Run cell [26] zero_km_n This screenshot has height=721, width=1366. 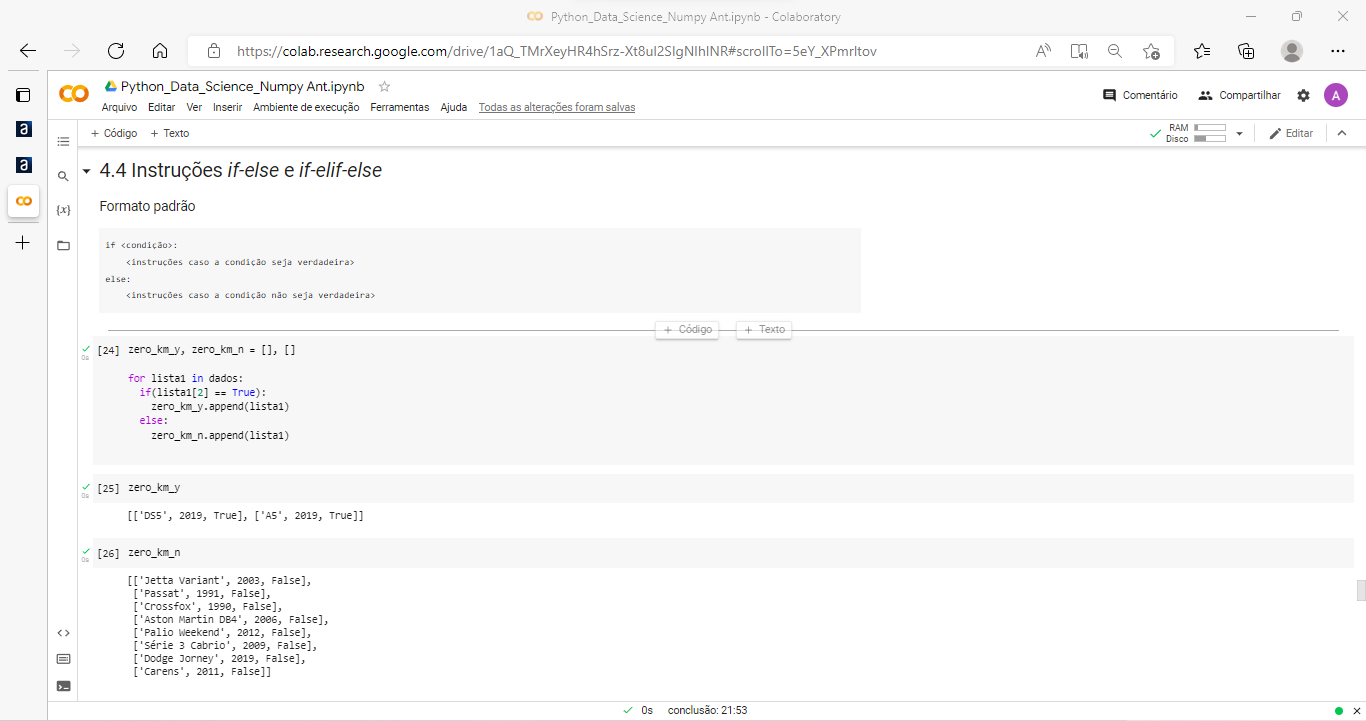[x=109, y=553]
